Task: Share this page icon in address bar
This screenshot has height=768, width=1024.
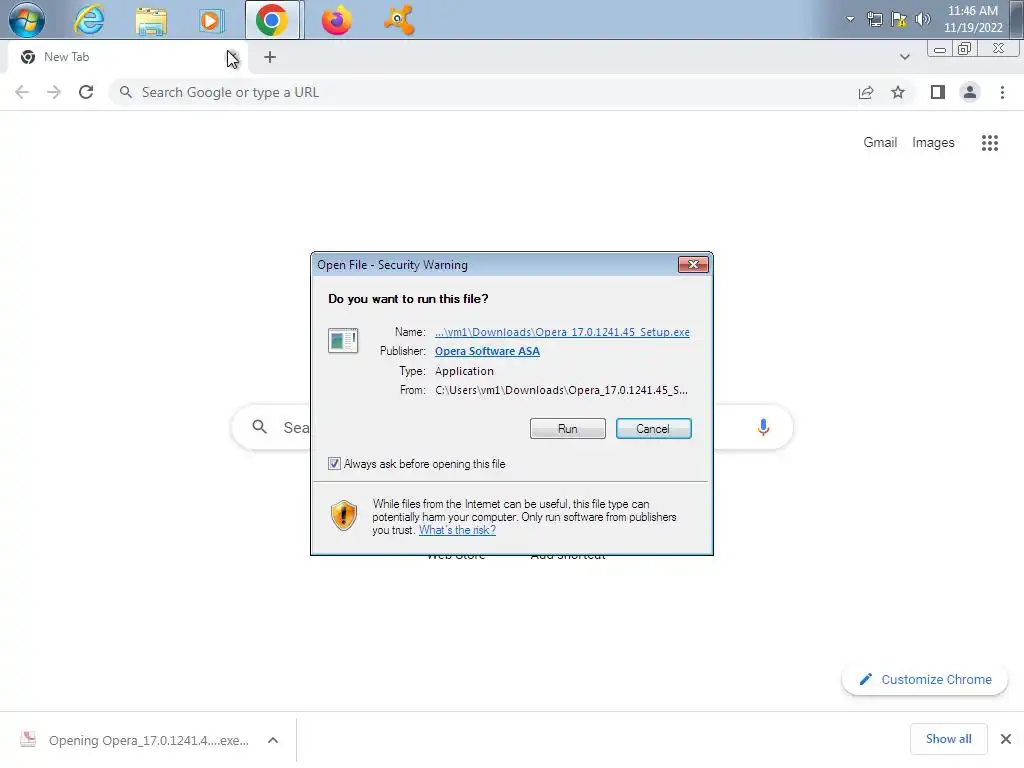Action: pos(866,92)
